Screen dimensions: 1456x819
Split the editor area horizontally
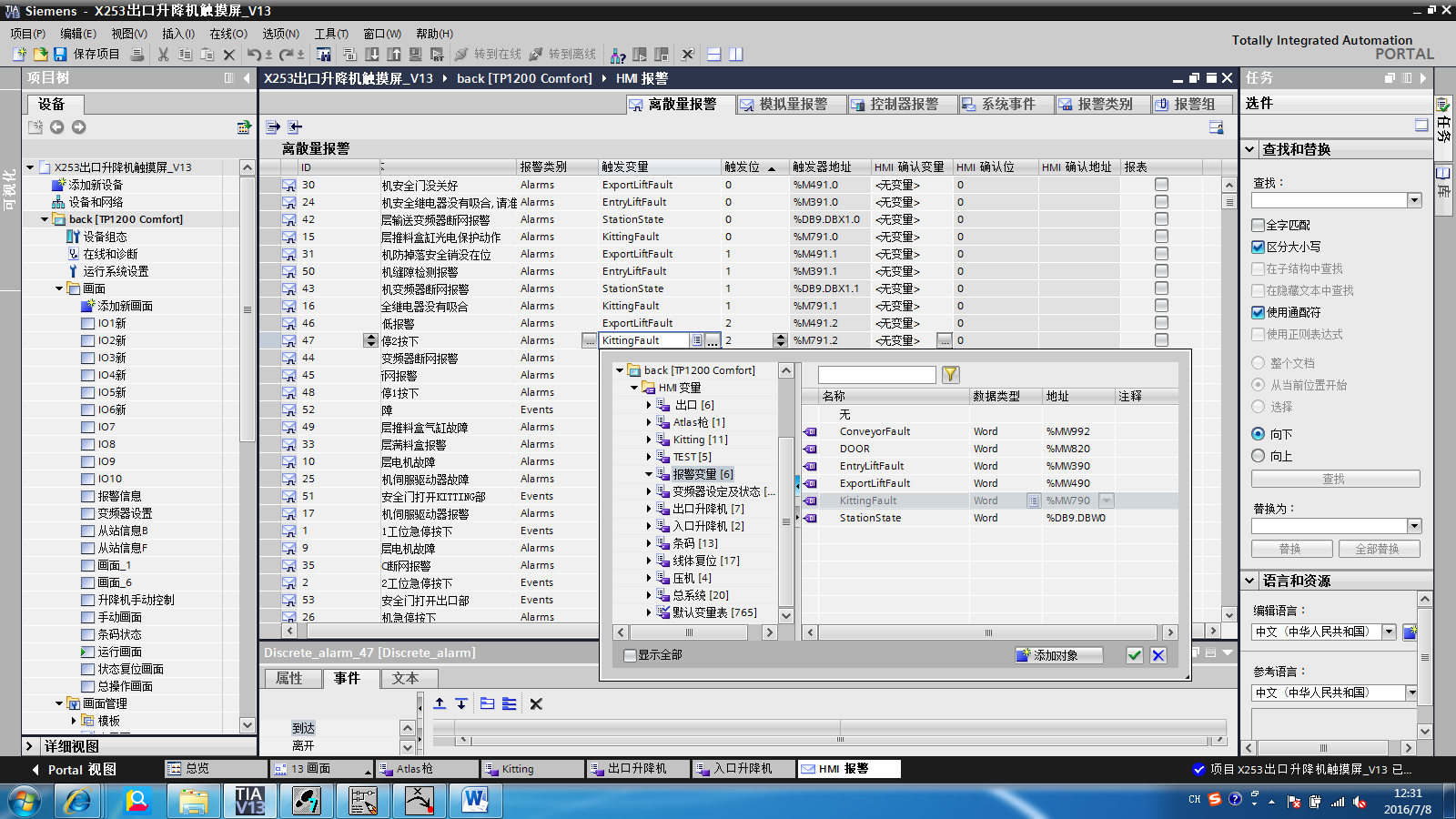[x=714, y=55]
